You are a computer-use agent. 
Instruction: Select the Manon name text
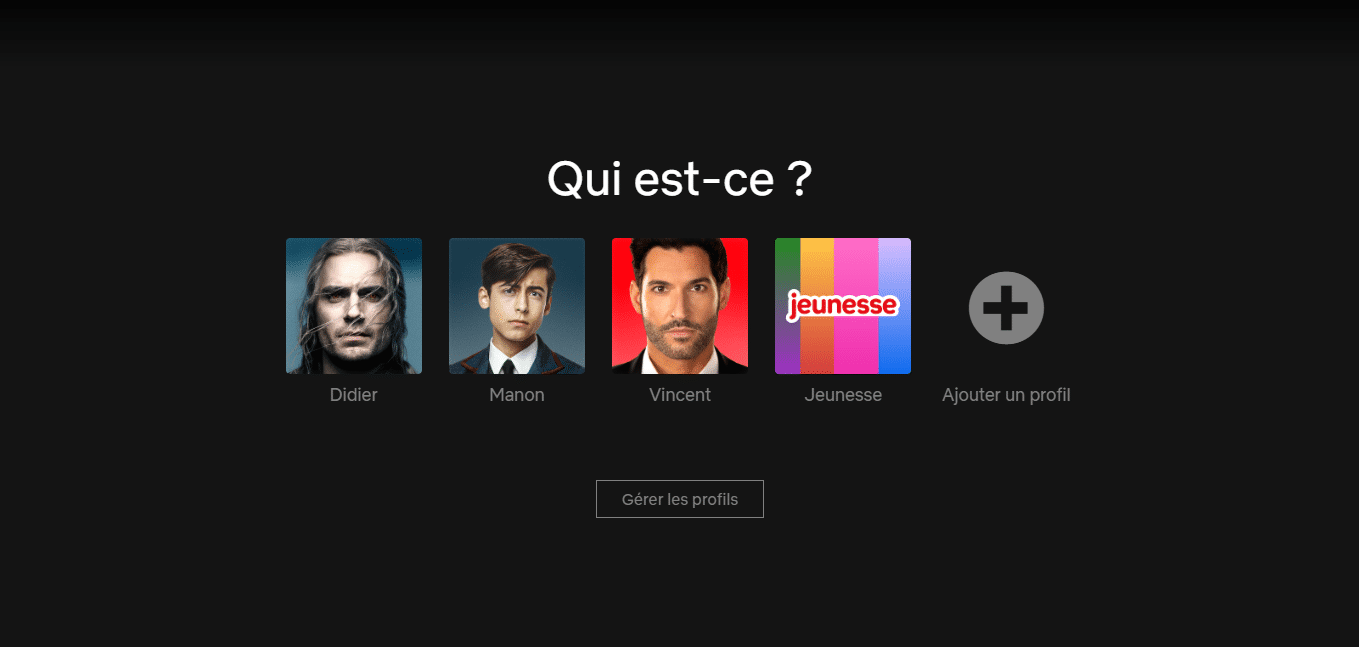517,395
